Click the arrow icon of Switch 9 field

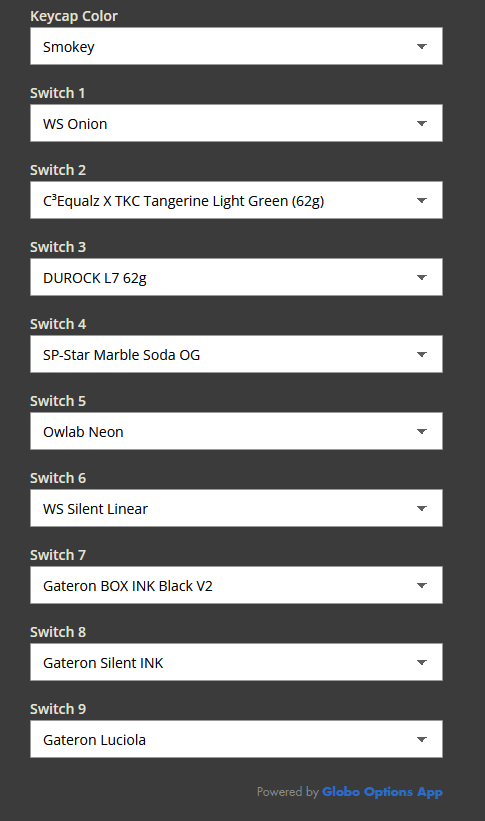pyautogui.click(x=422, y=739)
